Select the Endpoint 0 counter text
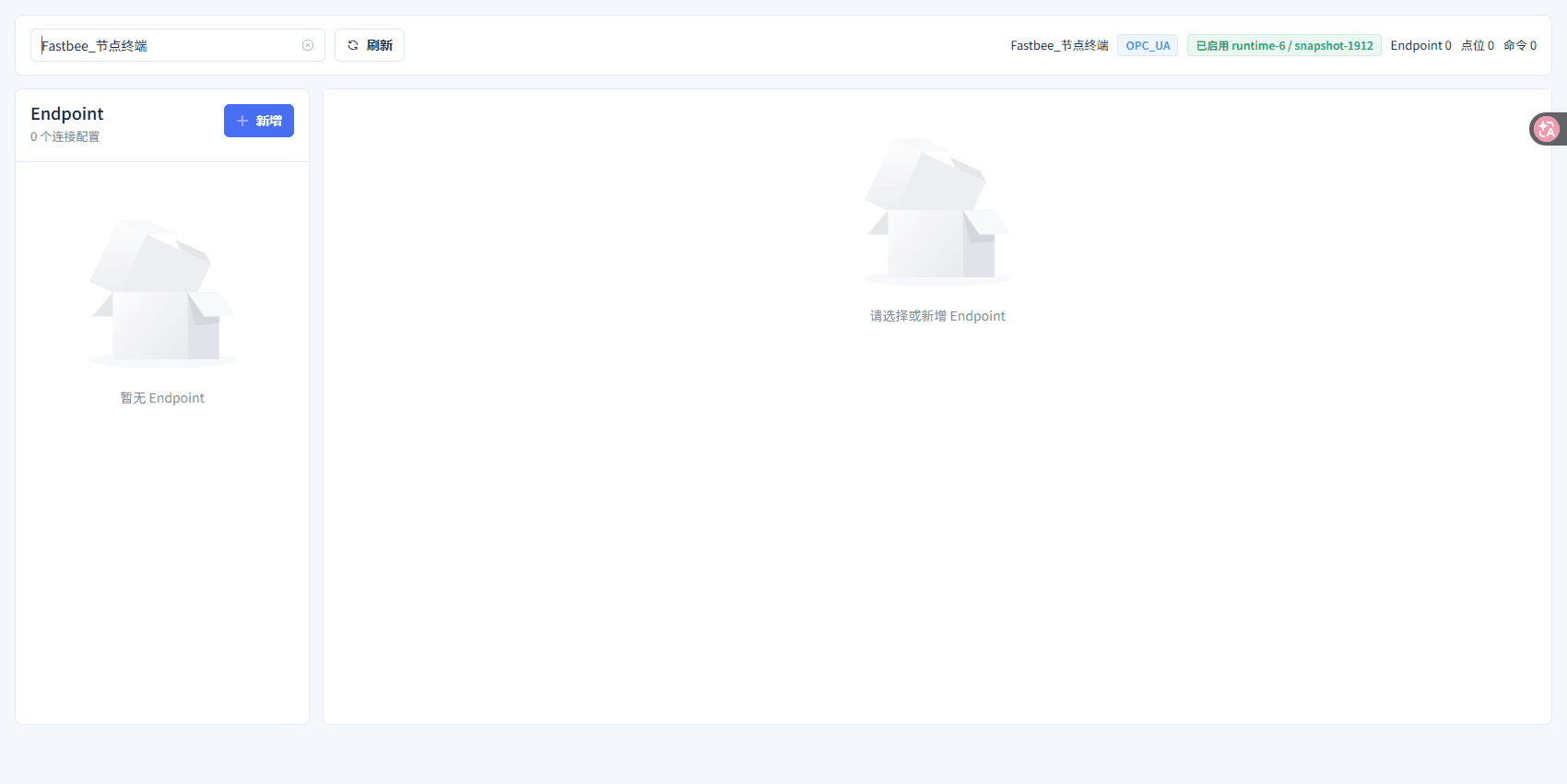 point(1420,45)
